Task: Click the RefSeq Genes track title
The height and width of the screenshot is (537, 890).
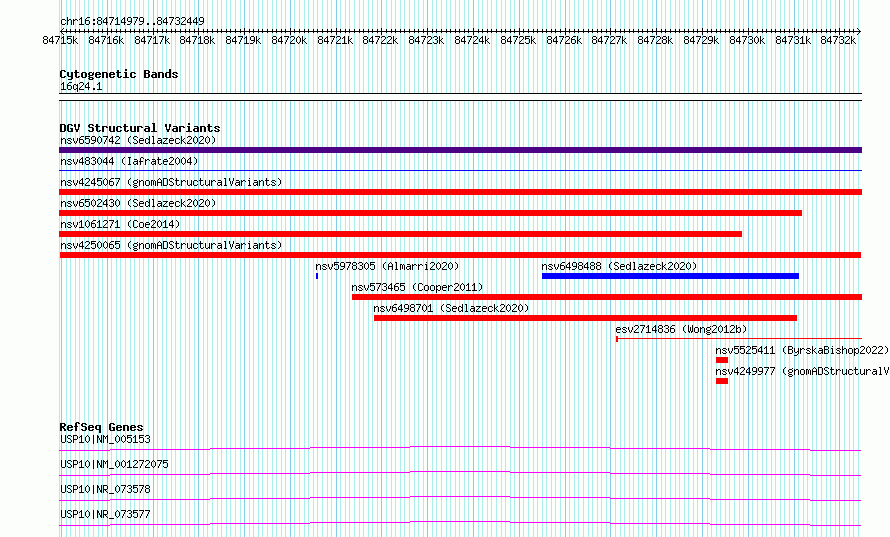Action: coord(101,427)
